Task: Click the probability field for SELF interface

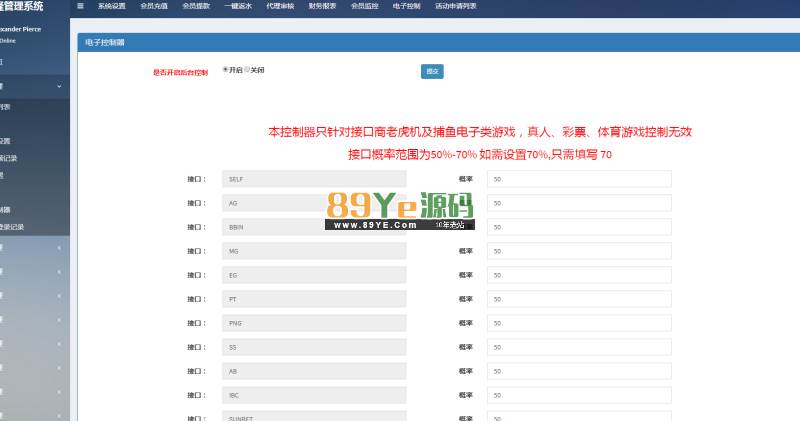Action: point(578,179)
